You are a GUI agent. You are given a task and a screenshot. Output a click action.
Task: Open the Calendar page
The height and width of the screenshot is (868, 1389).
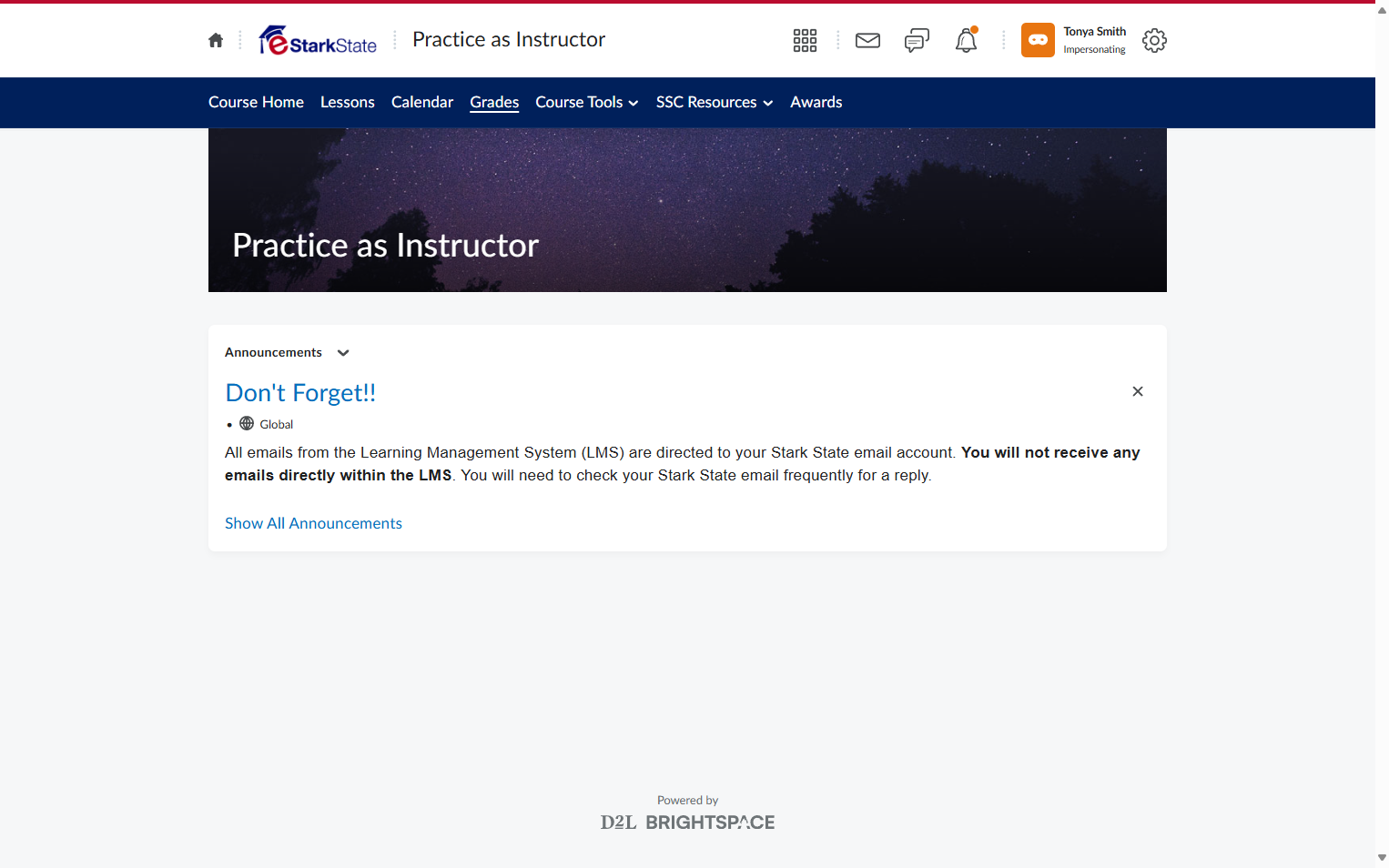point(422,102)
